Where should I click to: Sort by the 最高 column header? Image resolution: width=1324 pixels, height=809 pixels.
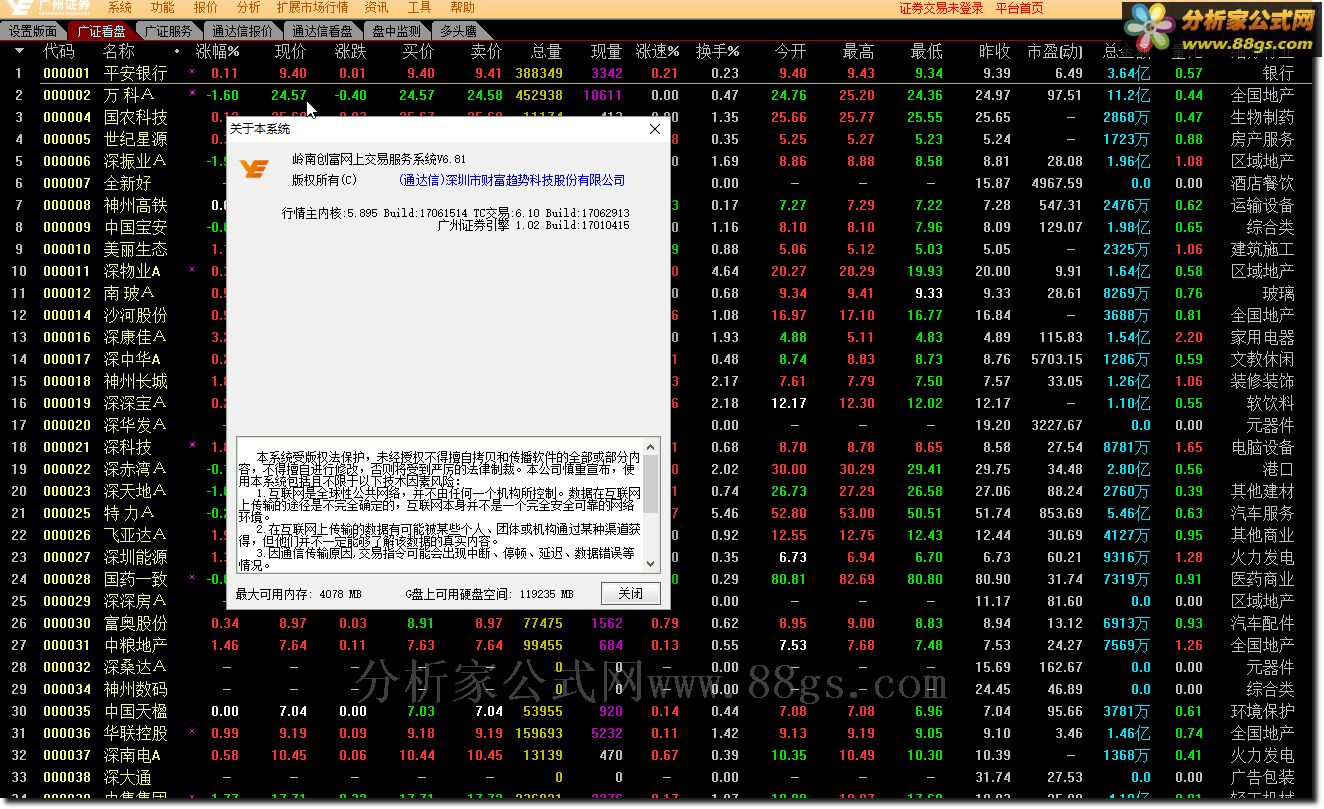[858, 51]
